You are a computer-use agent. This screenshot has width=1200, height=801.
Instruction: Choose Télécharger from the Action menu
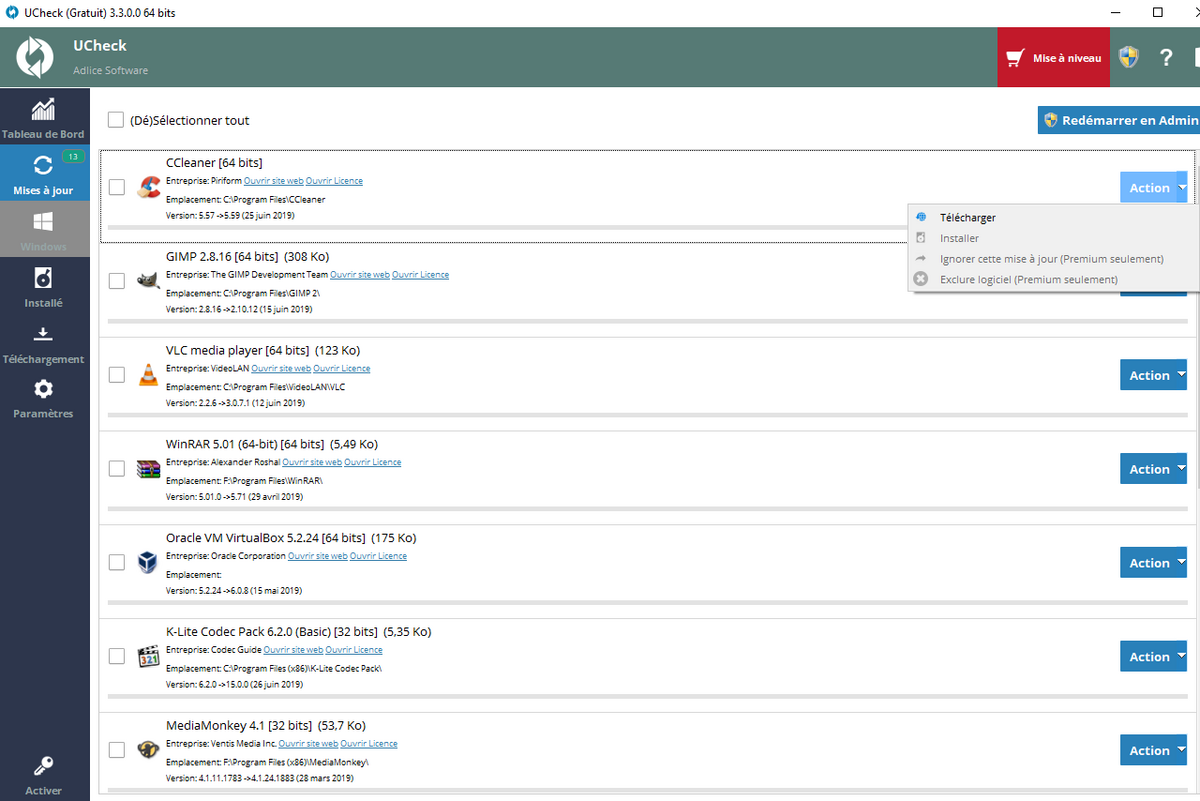click(x=1054, y=218)
